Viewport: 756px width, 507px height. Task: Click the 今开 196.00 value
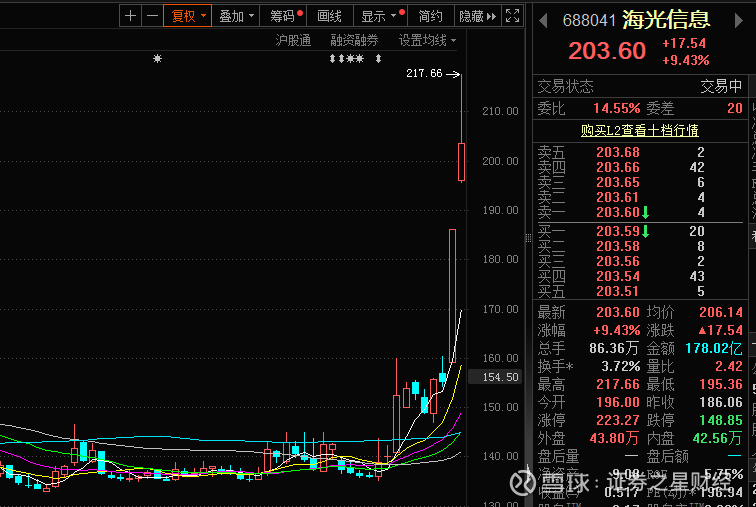coord(618,402)
